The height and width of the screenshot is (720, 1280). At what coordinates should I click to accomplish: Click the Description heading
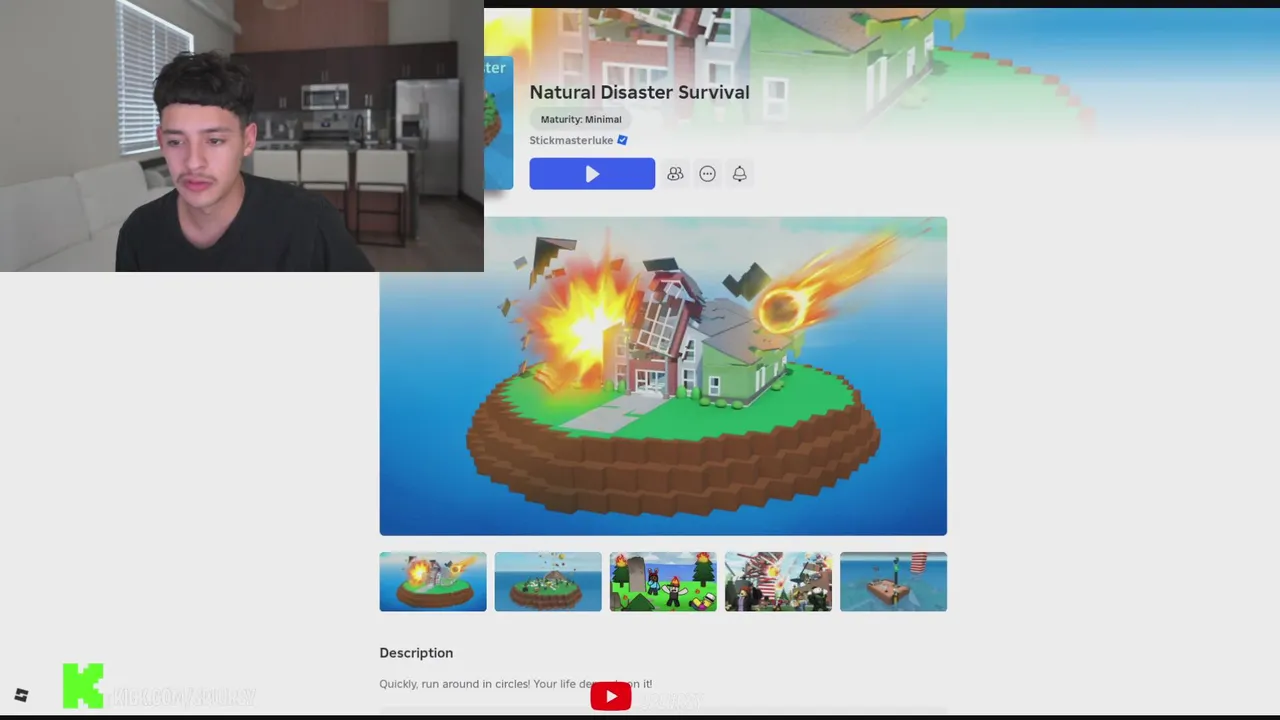pos(416,653)
